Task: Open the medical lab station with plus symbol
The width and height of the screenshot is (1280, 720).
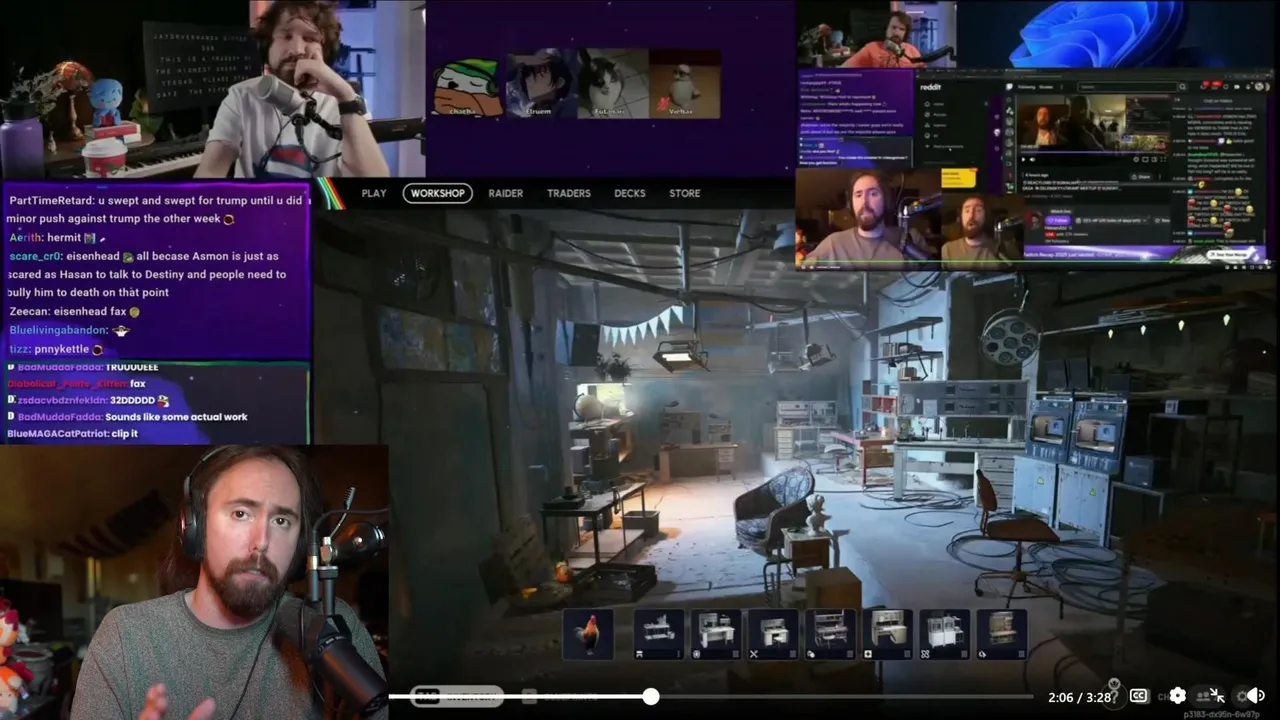Action: (x=888, y=634)
